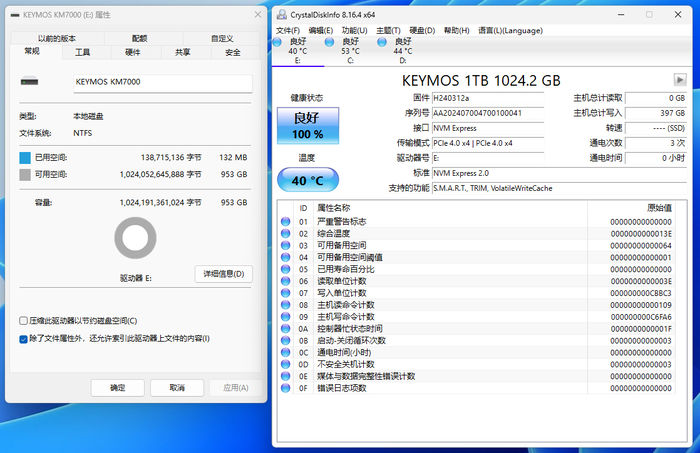Image resolution: width=700 pixels, height=453 pixels.
Task: Select drive D: status orb at 44 °C
Action: coord(382,42)
